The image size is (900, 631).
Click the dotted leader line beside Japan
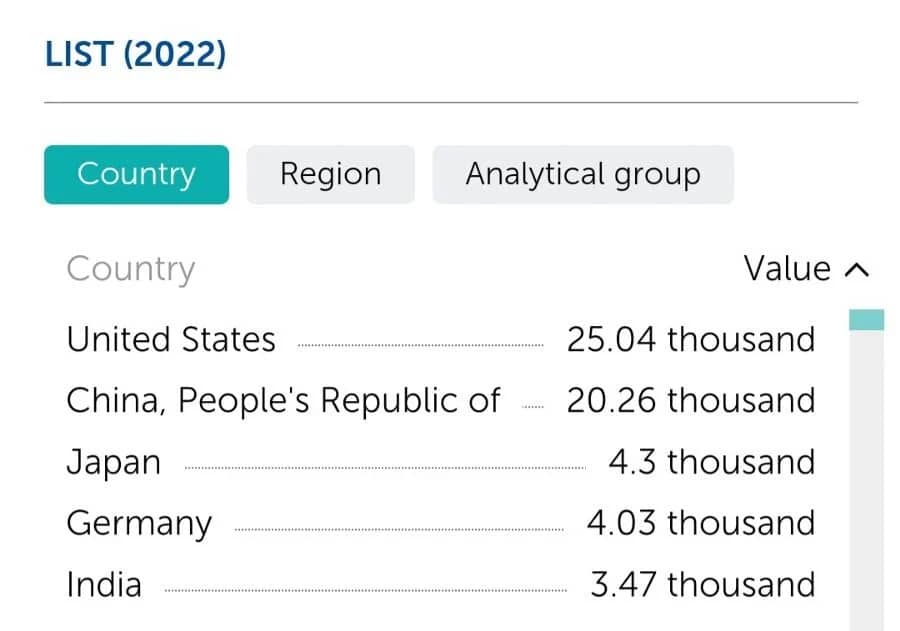(385, 467)
